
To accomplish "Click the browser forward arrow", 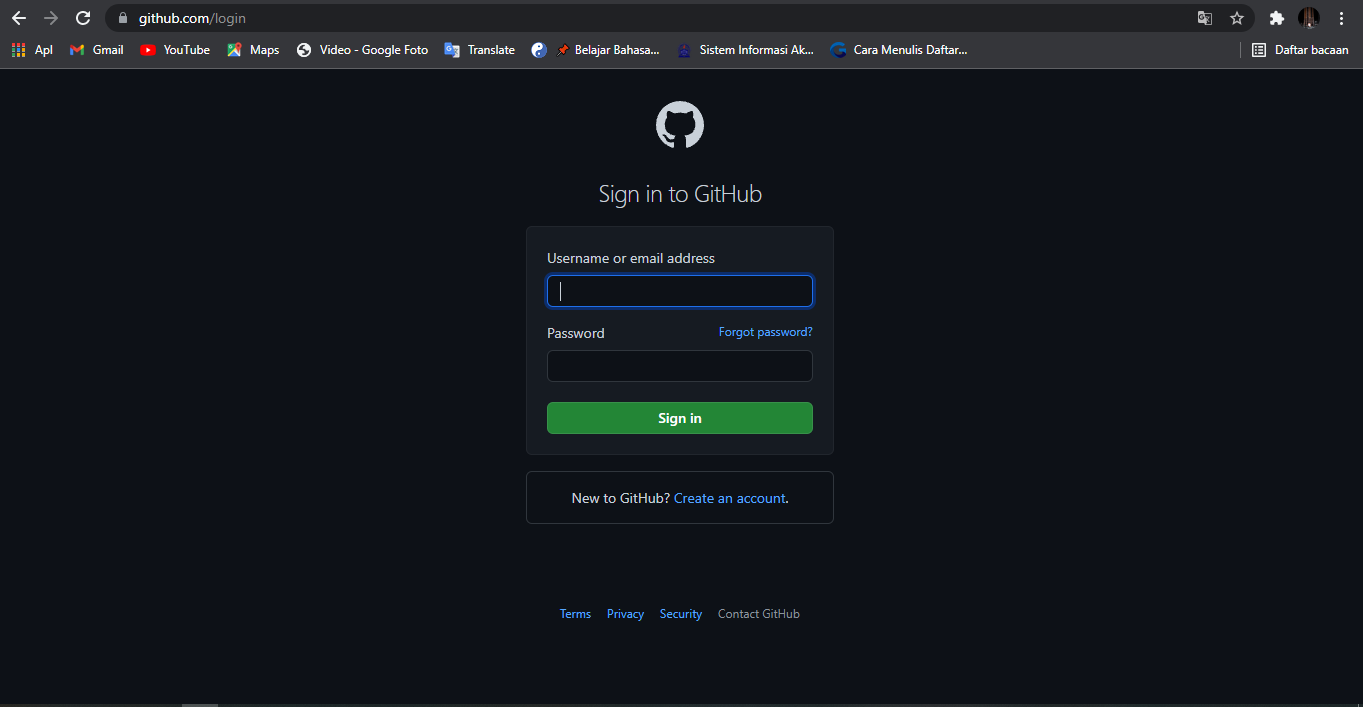I will point(51,18).
